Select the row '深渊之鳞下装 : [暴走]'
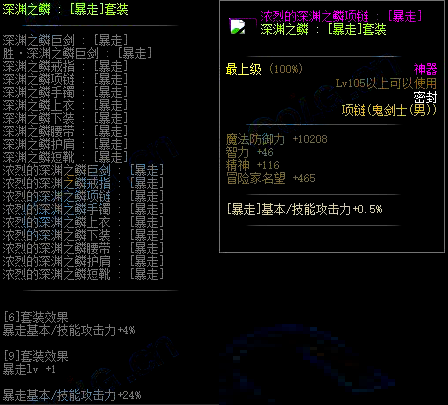This screenshot has height=405, width=448. [x=65, y=118]
